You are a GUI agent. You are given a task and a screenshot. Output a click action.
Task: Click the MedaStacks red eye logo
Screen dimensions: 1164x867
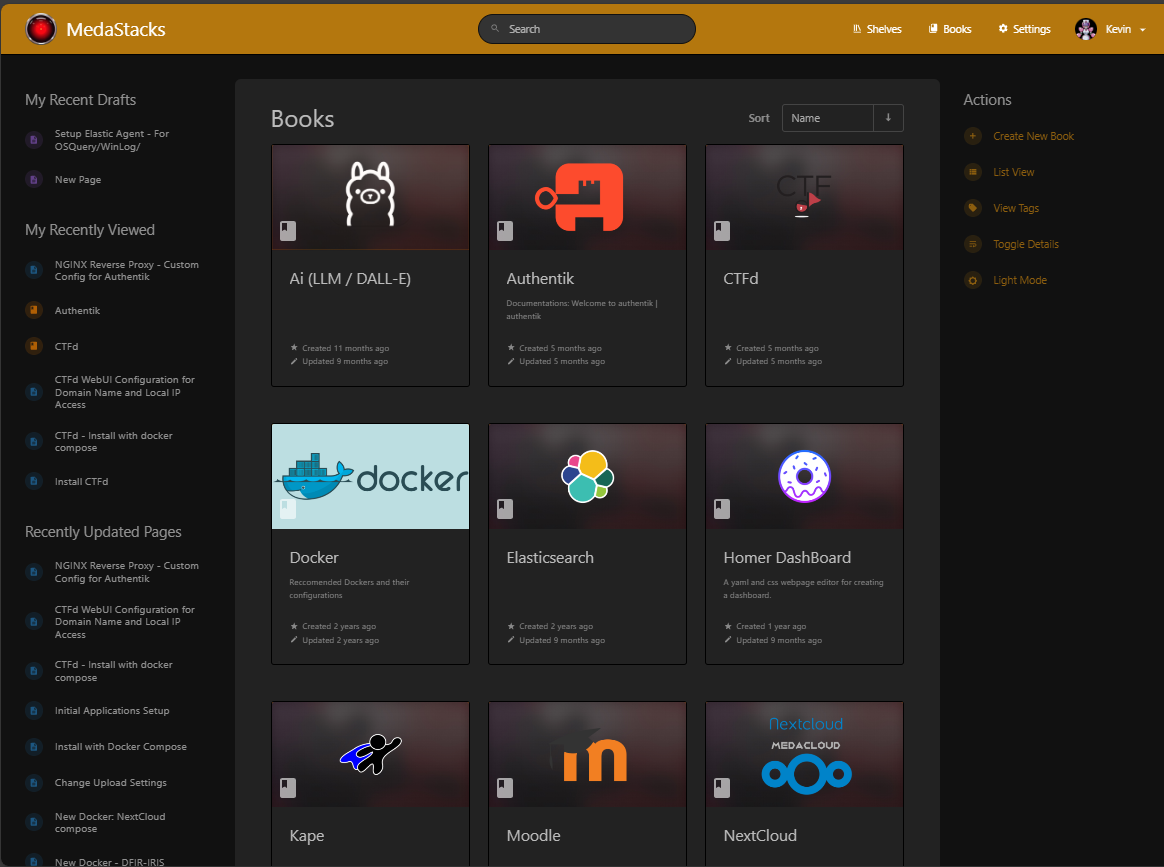tap(41, 29)
